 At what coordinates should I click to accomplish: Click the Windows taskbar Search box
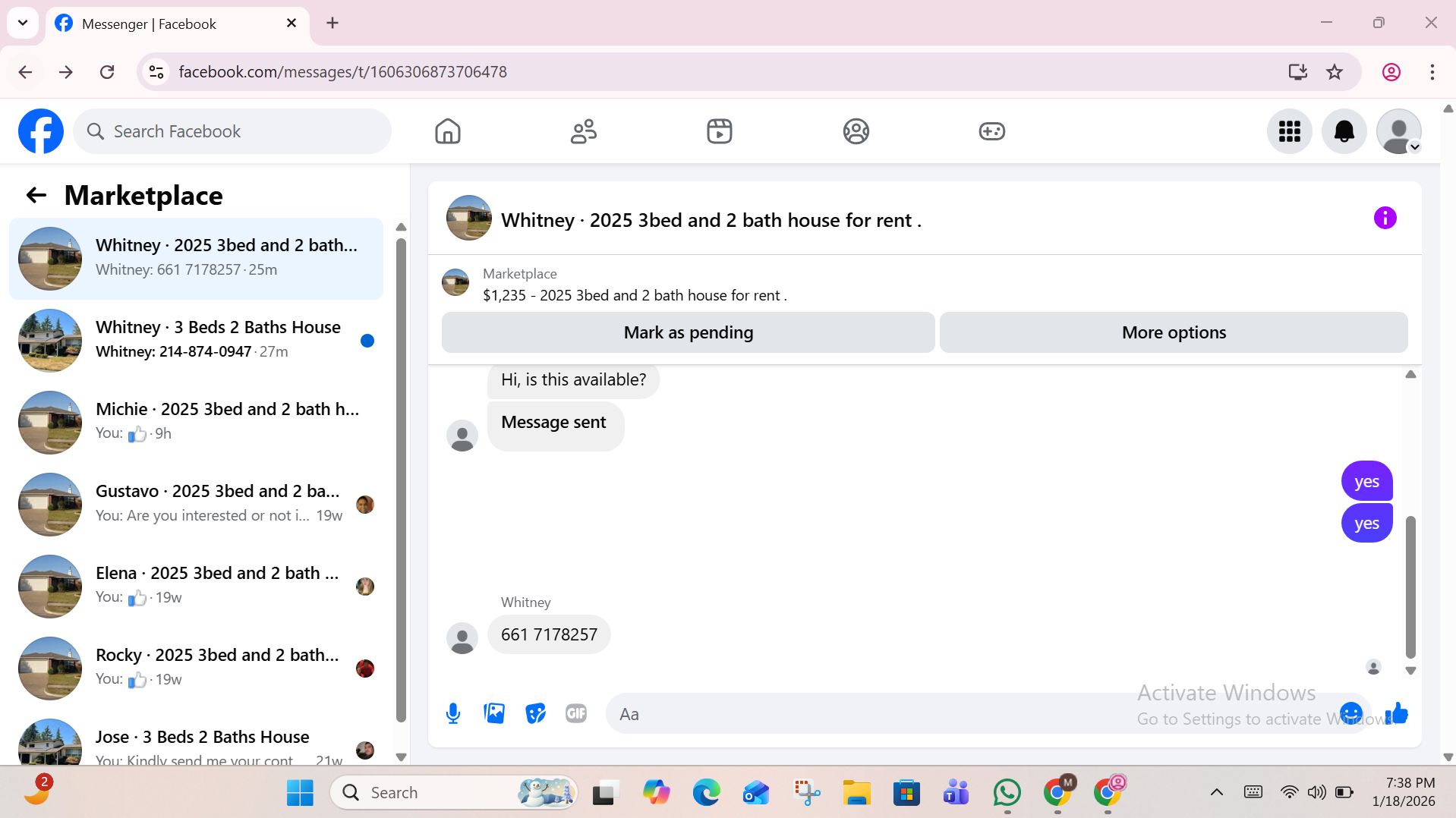click(x=453, y=792)
